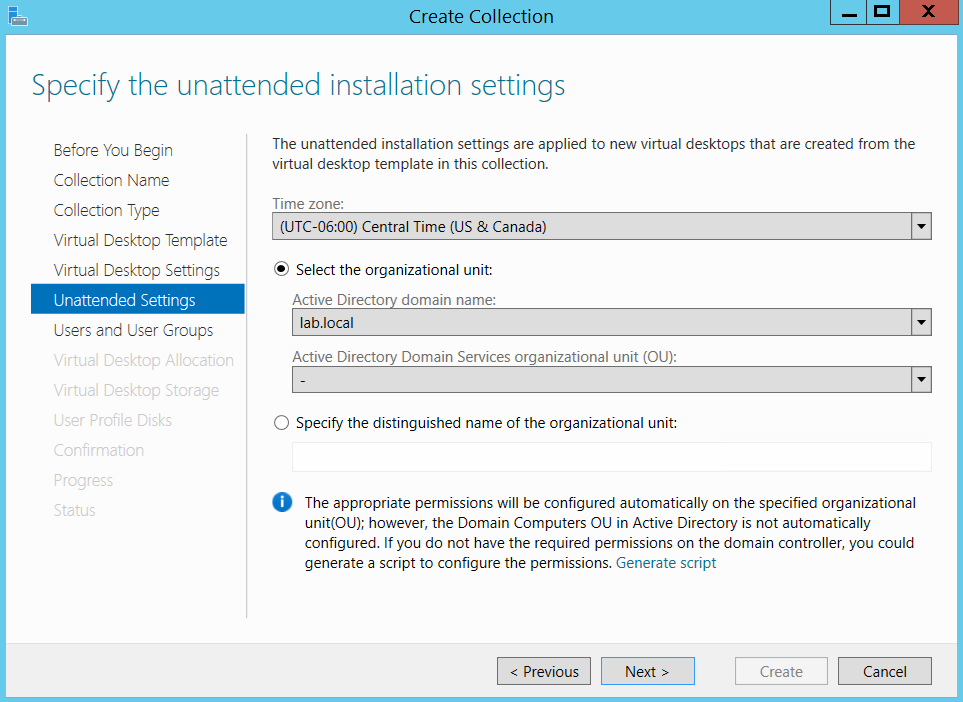Click the Next button
Viewport: 963px width, 702px height.
[647, 671]
